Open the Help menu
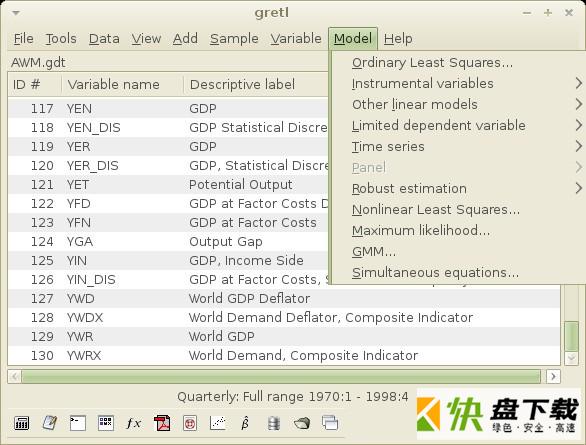Viewport: 586px width, 445px height. [398, 38]
